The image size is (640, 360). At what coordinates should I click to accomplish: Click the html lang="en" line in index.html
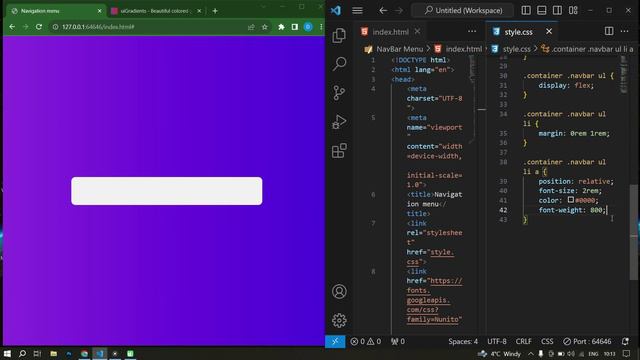(x=424, y=69)
